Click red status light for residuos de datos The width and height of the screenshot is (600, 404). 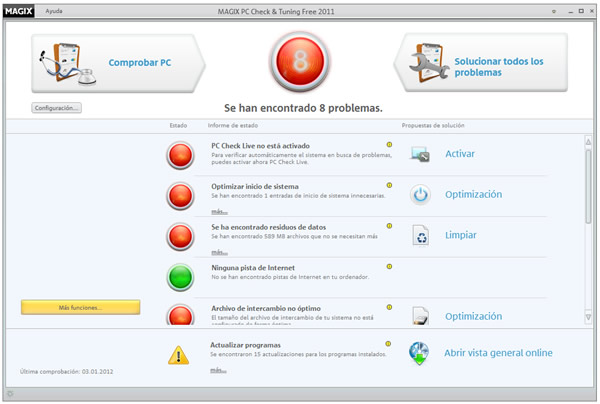tap(180, 236)
